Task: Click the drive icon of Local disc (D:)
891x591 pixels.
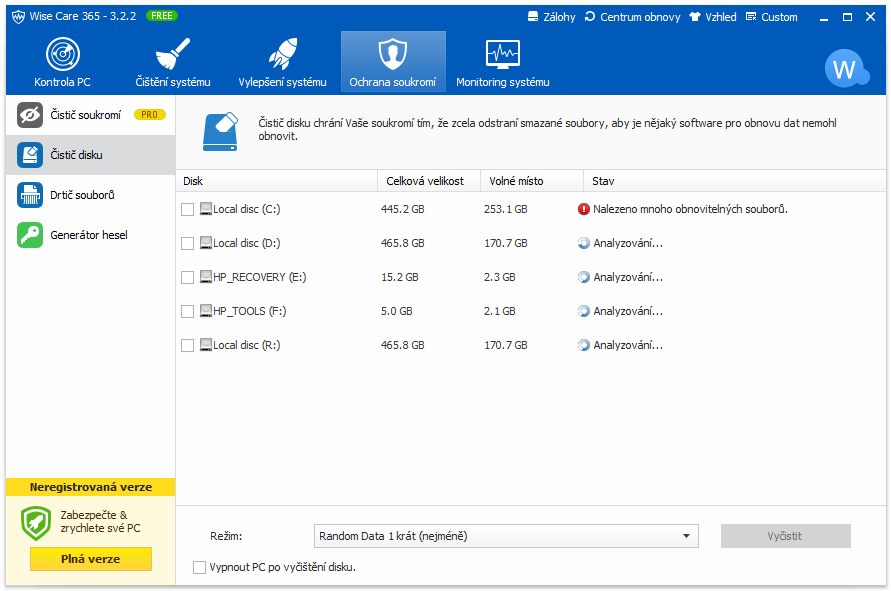Action: pyautogui.click(x=206, y=243)
